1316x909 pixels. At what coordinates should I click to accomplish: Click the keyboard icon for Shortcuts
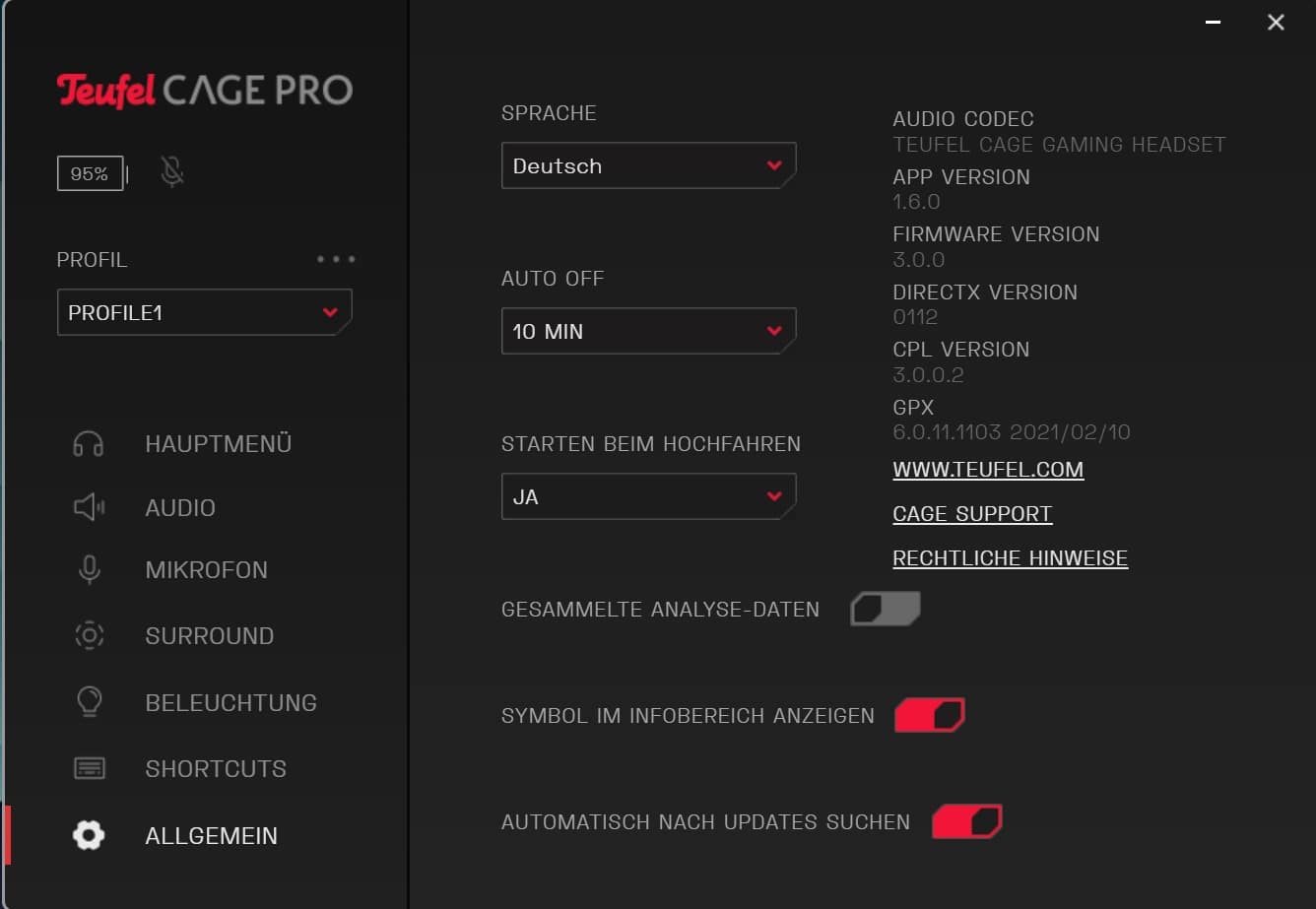pyautogui.click(x=89, y=768)
